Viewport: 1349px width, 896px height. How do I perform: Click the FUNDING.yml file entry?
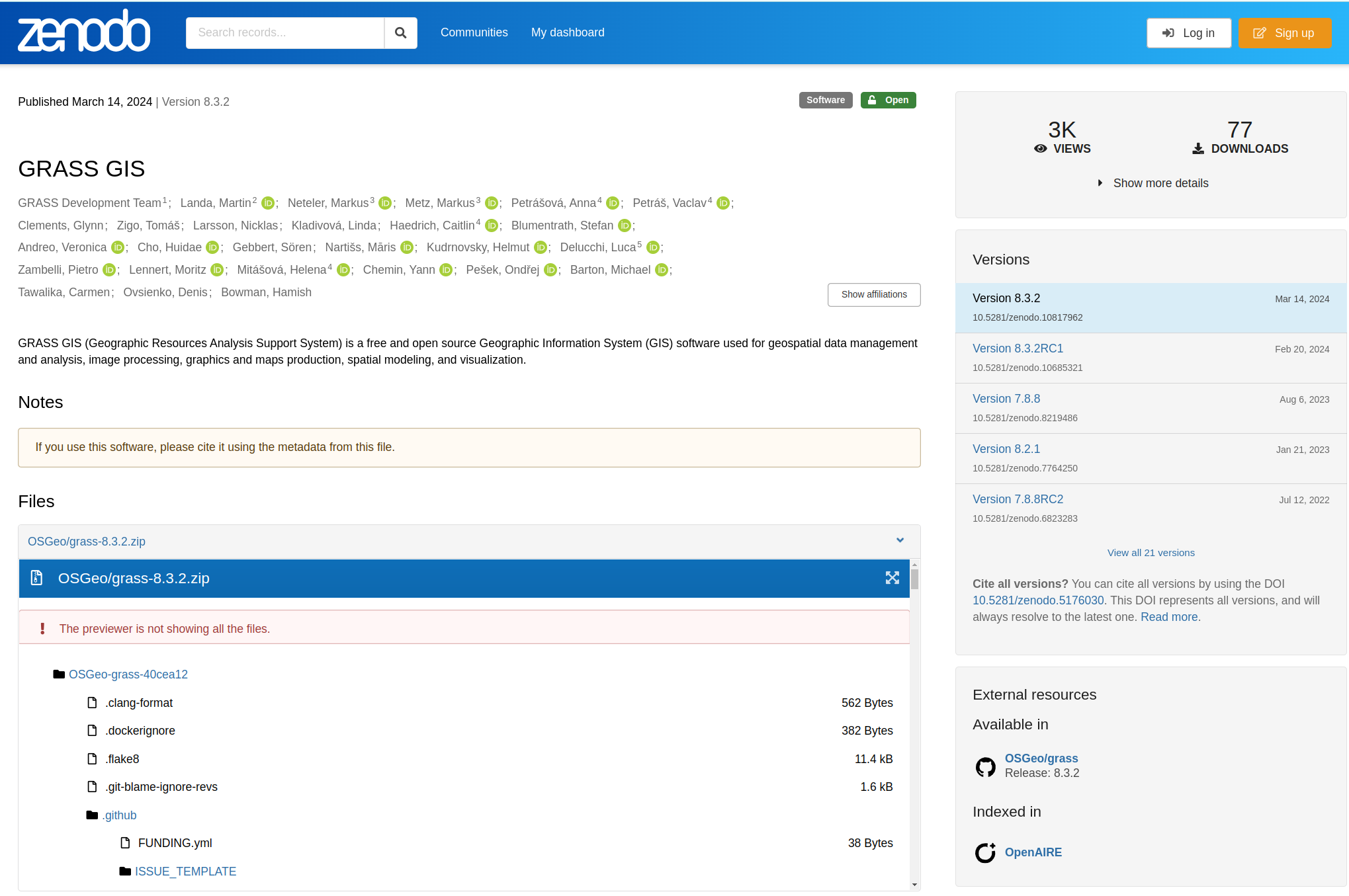[x=175, y=843]
